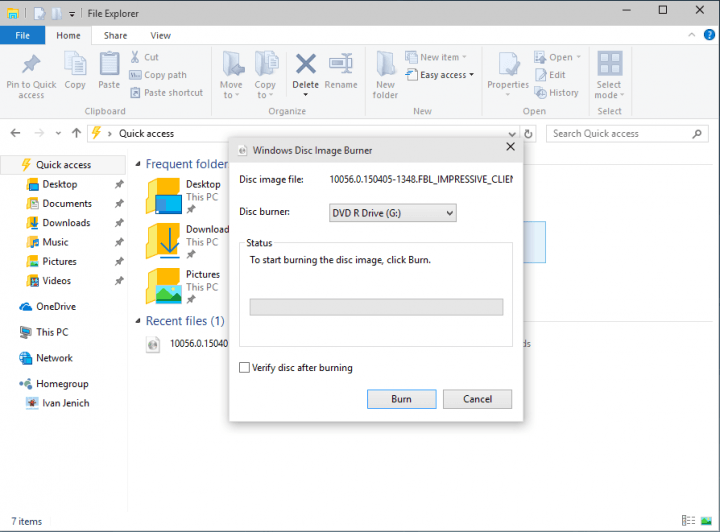Screen dimensions: 720x532
Task: Click the Quick access address bar
Action: pyautogui.click(x=303, y=134)
